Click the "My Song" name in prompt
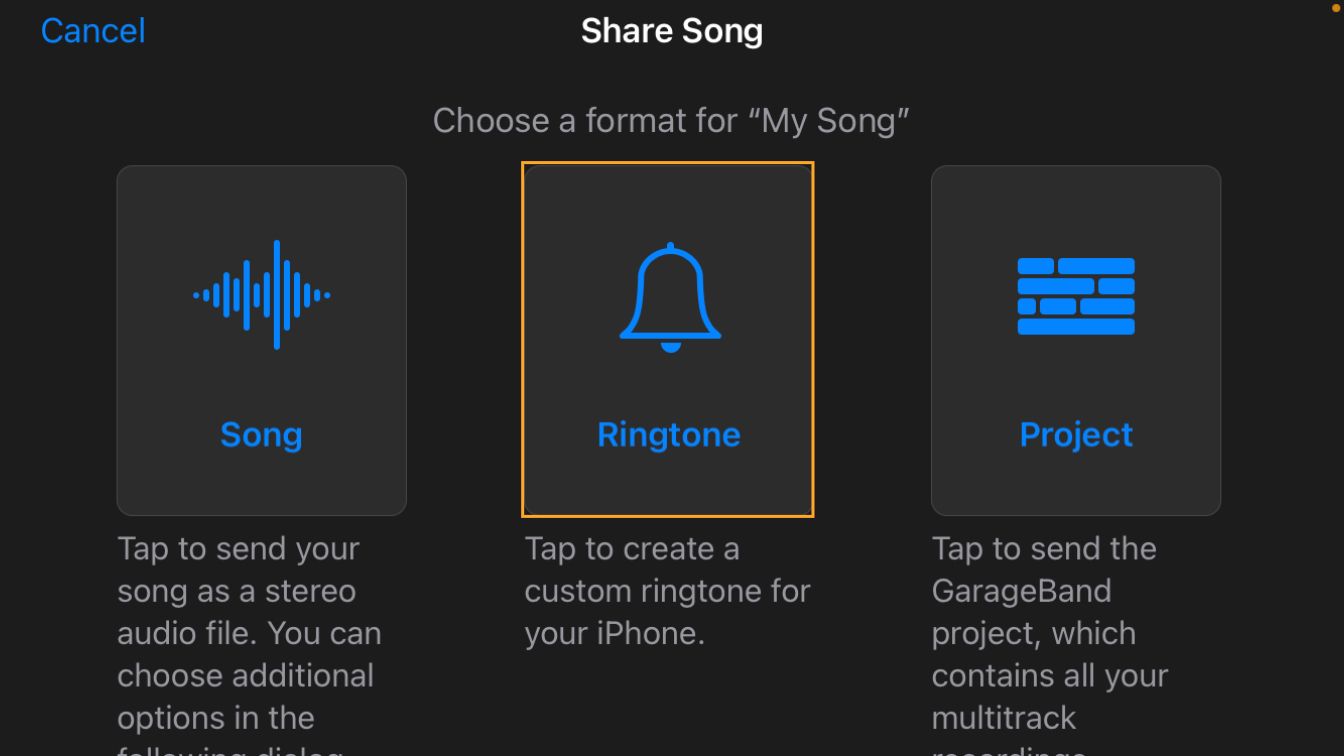This screenshot has height=756, width=1344. coord(834,121)
